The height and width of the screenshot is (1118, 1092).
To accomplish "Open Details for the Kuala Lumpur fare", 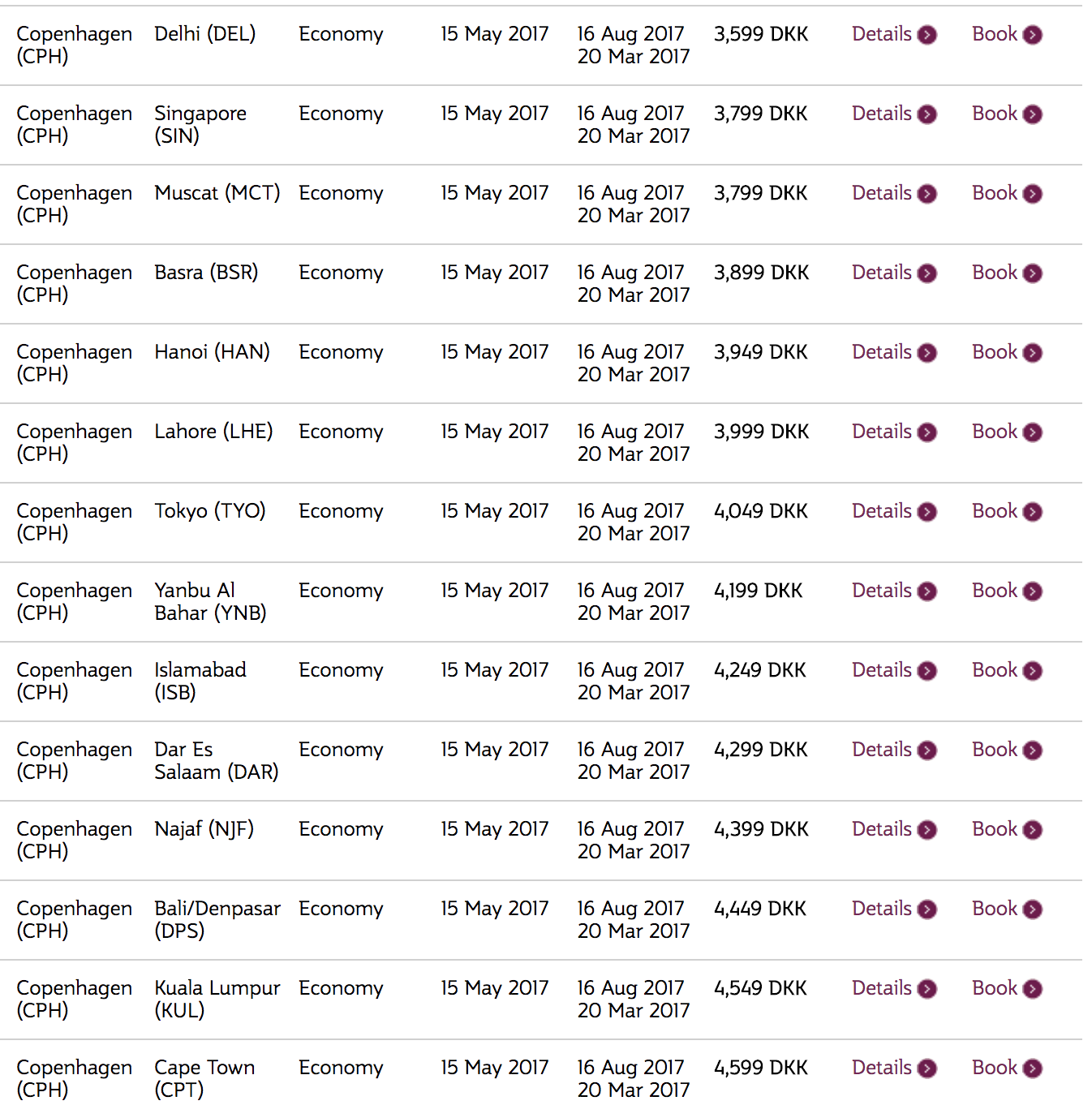I will click(x=882, y=988).
